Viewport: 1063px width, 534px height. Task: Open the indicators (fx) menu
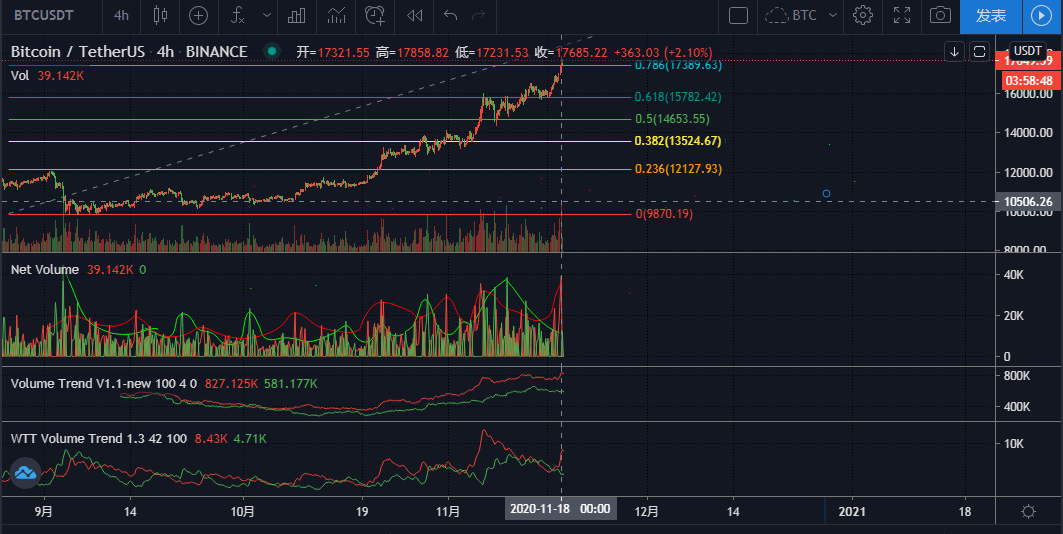click(238, 15)
